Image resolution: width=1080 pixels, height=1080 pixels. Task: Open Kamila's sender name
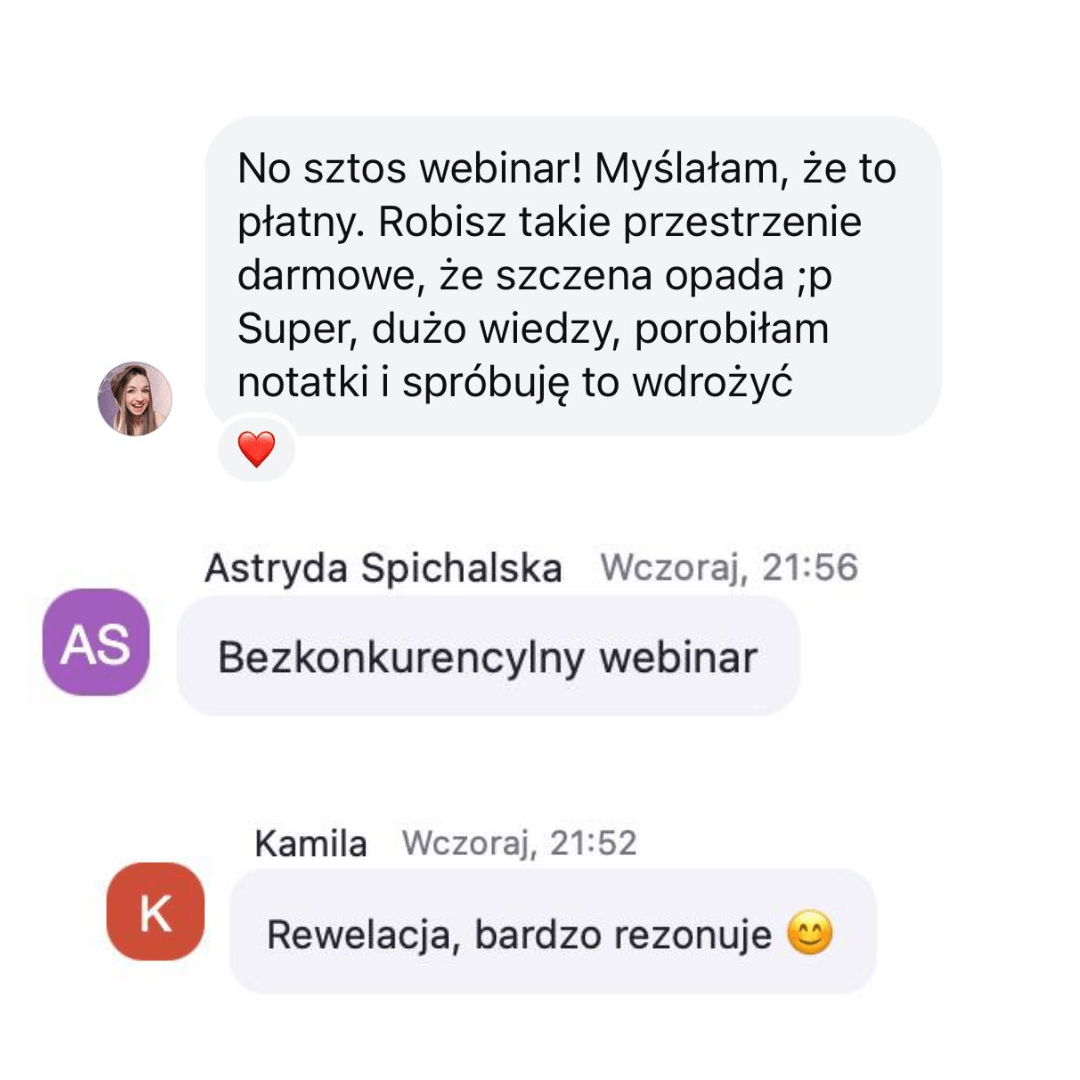311,844
